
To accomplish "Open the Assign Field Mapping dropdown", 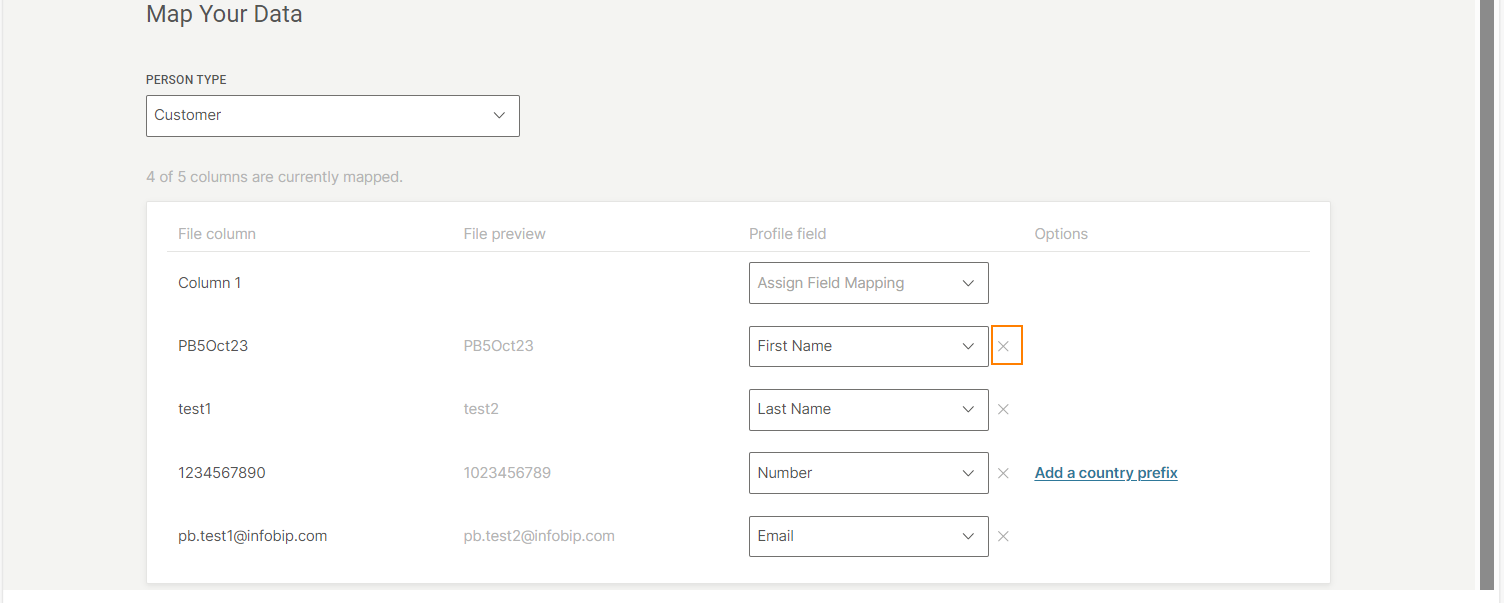I will coord(868,283).
